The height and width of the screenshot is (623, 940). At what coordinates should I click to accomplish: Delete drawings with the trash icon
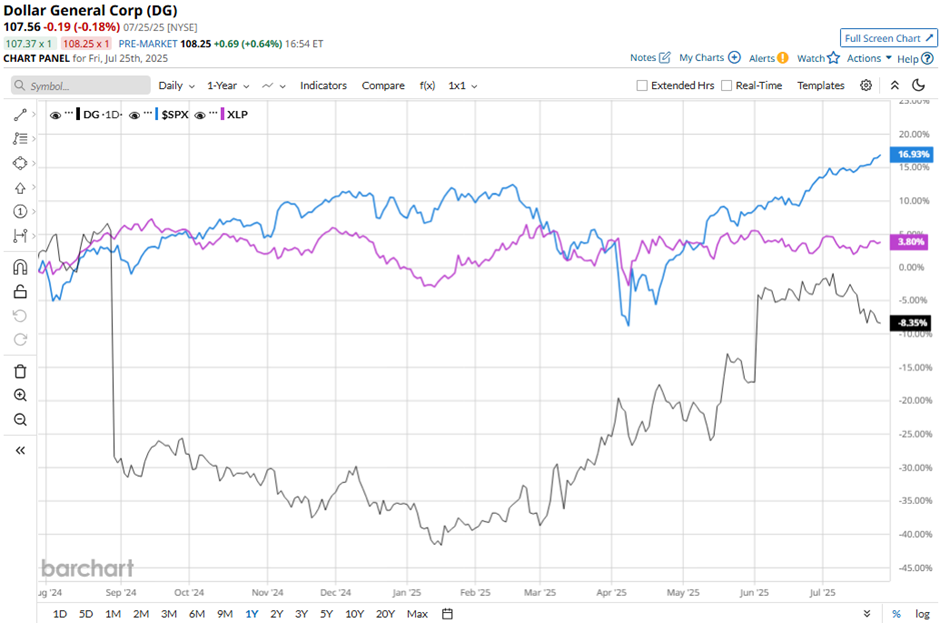coord(20,371)
